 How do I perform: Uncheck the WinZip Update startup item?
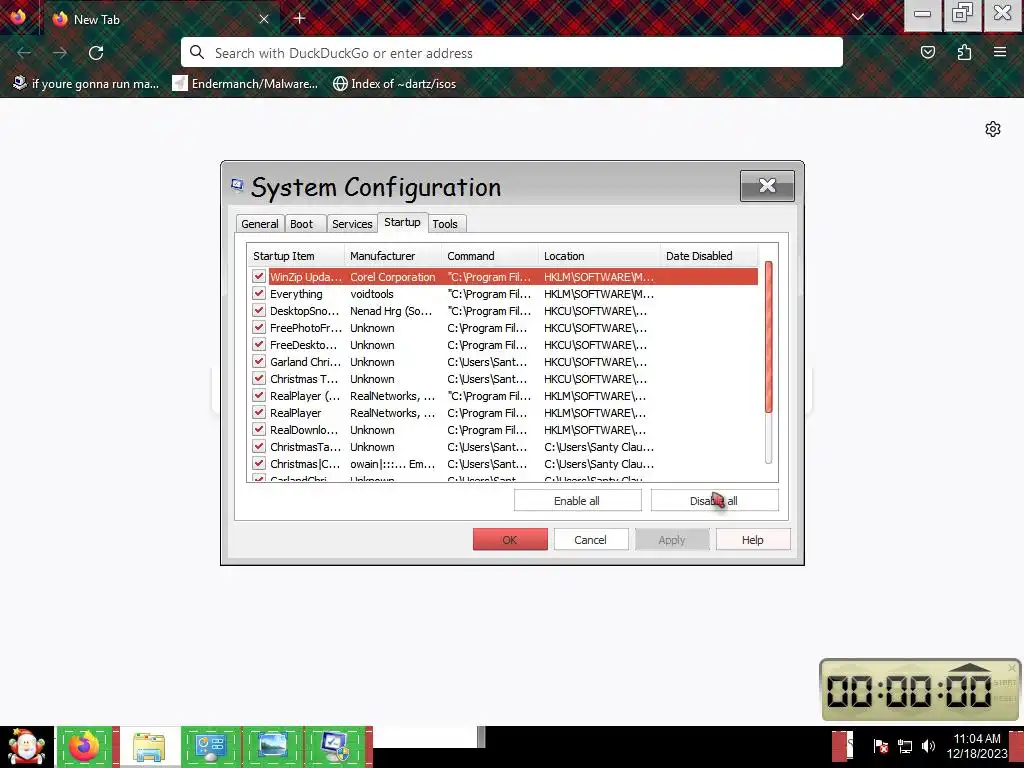(x=259, y=277)
